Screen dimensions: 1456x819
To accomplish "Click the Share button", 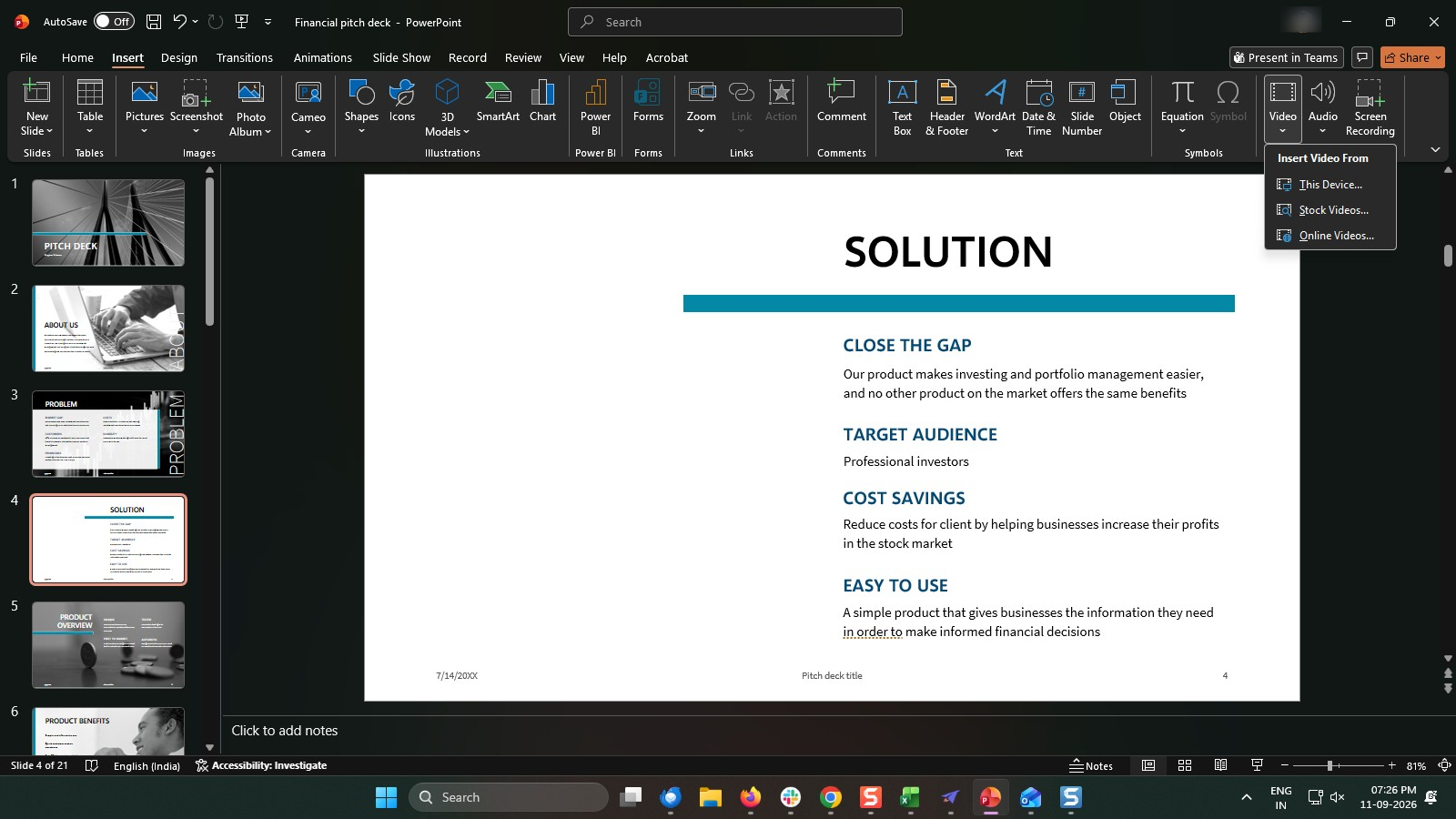I will [1412, 57].
